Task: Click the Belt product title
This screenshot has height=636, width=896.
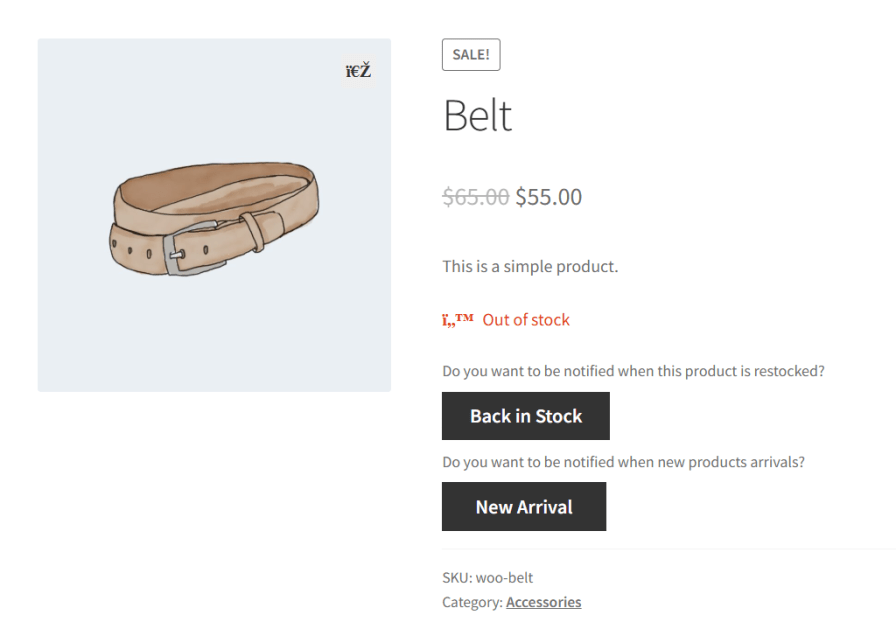Action: tap(478, 116)
